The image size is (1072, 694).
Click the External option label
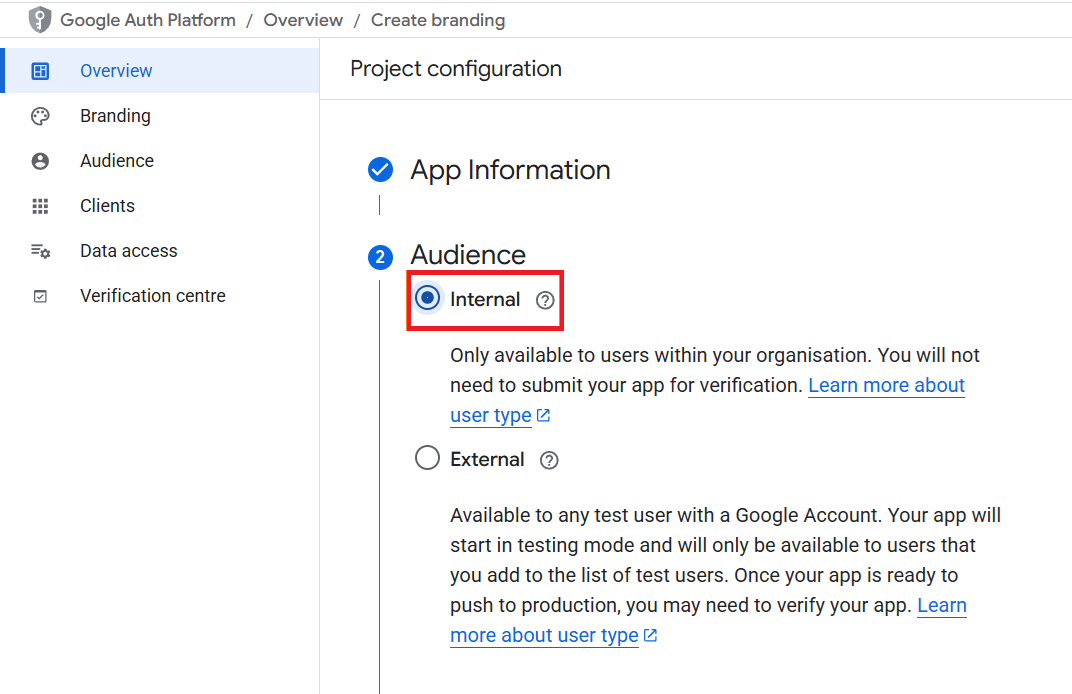487,459
